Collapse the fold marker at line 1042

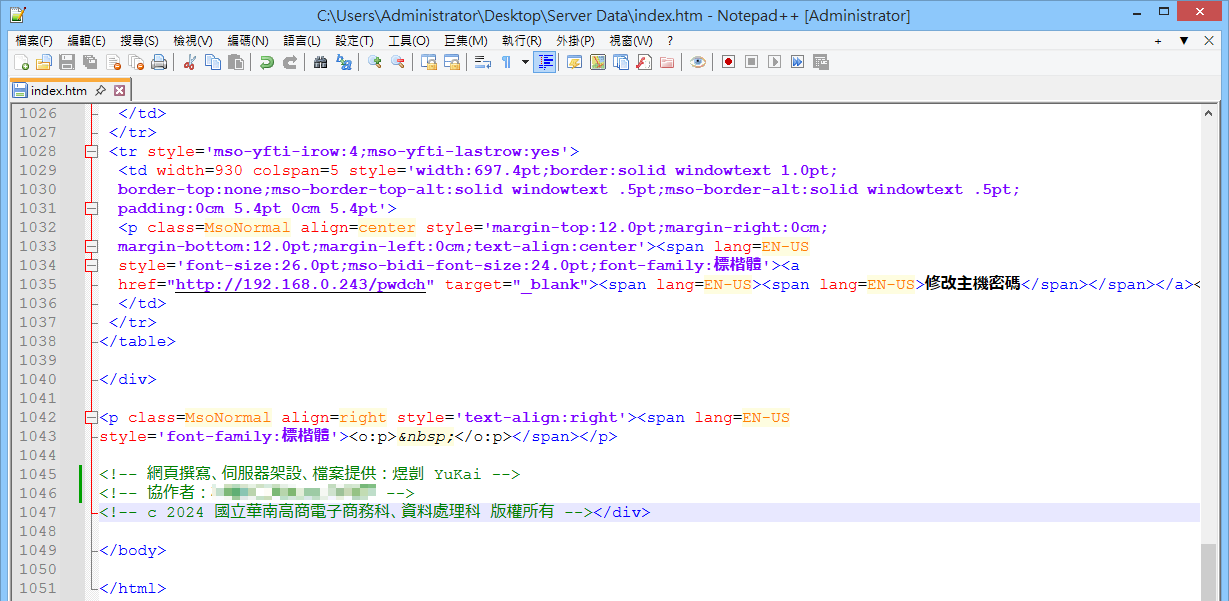point(92,418)
